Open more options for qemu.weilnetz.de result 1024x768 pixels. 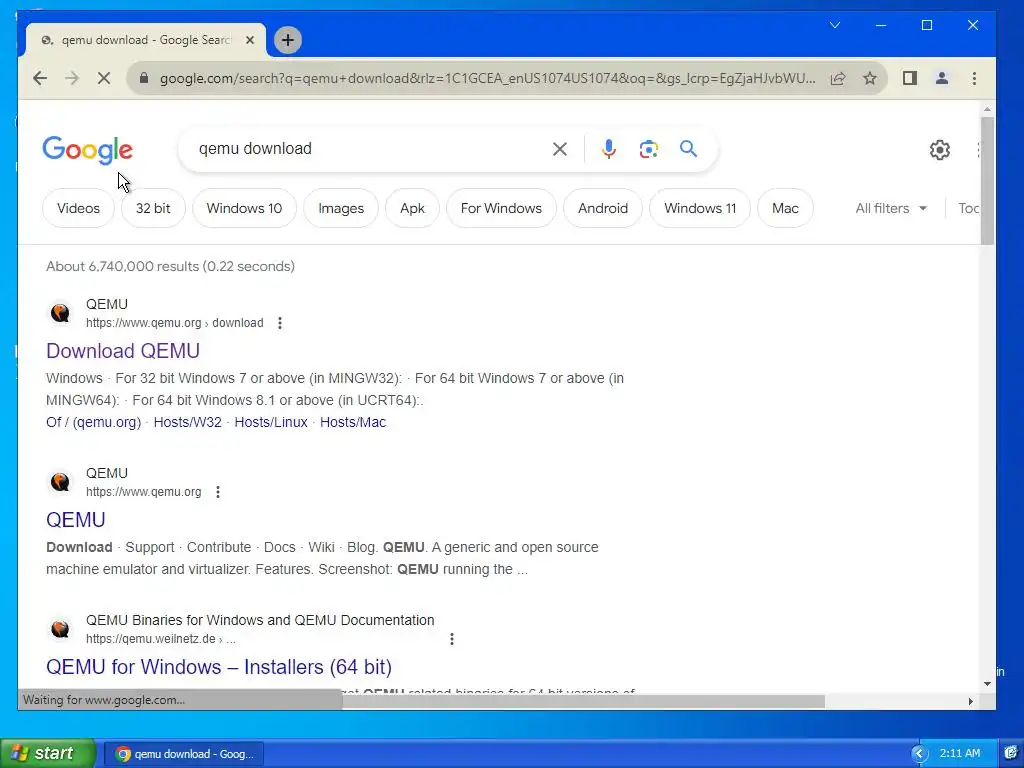click(451, 639)
